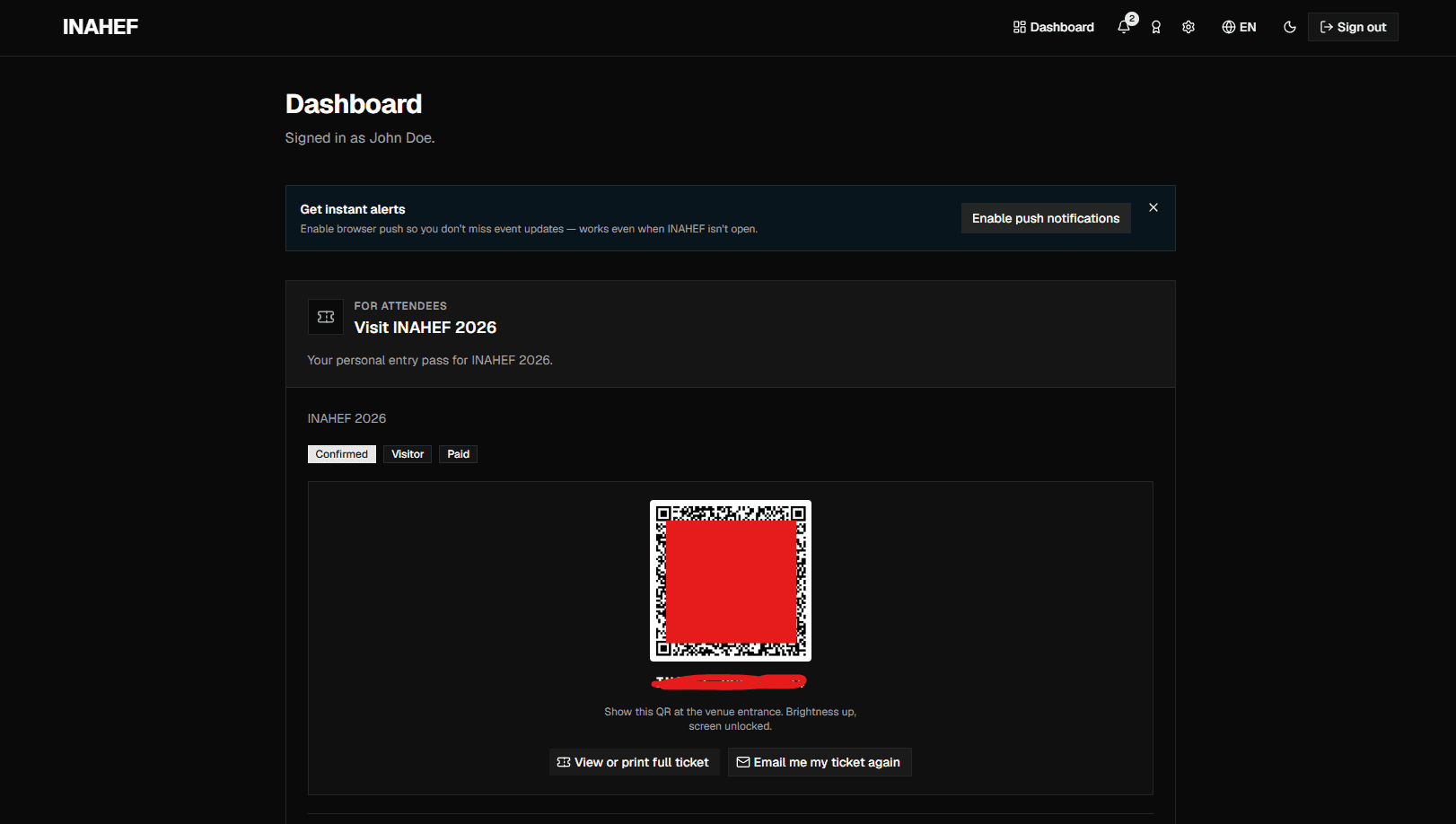Click the Confirmed status badge

(341, 454)
